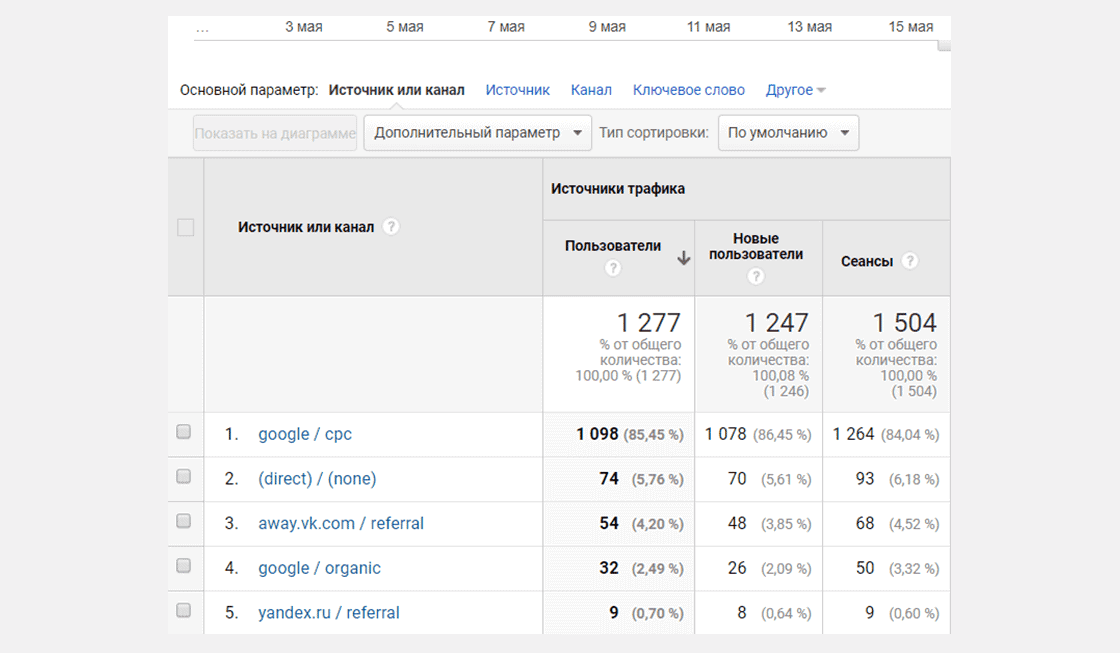Check the box for google / cpc row
The height and width of the screenshot is (653, 1120).
[x=184, y=432]
